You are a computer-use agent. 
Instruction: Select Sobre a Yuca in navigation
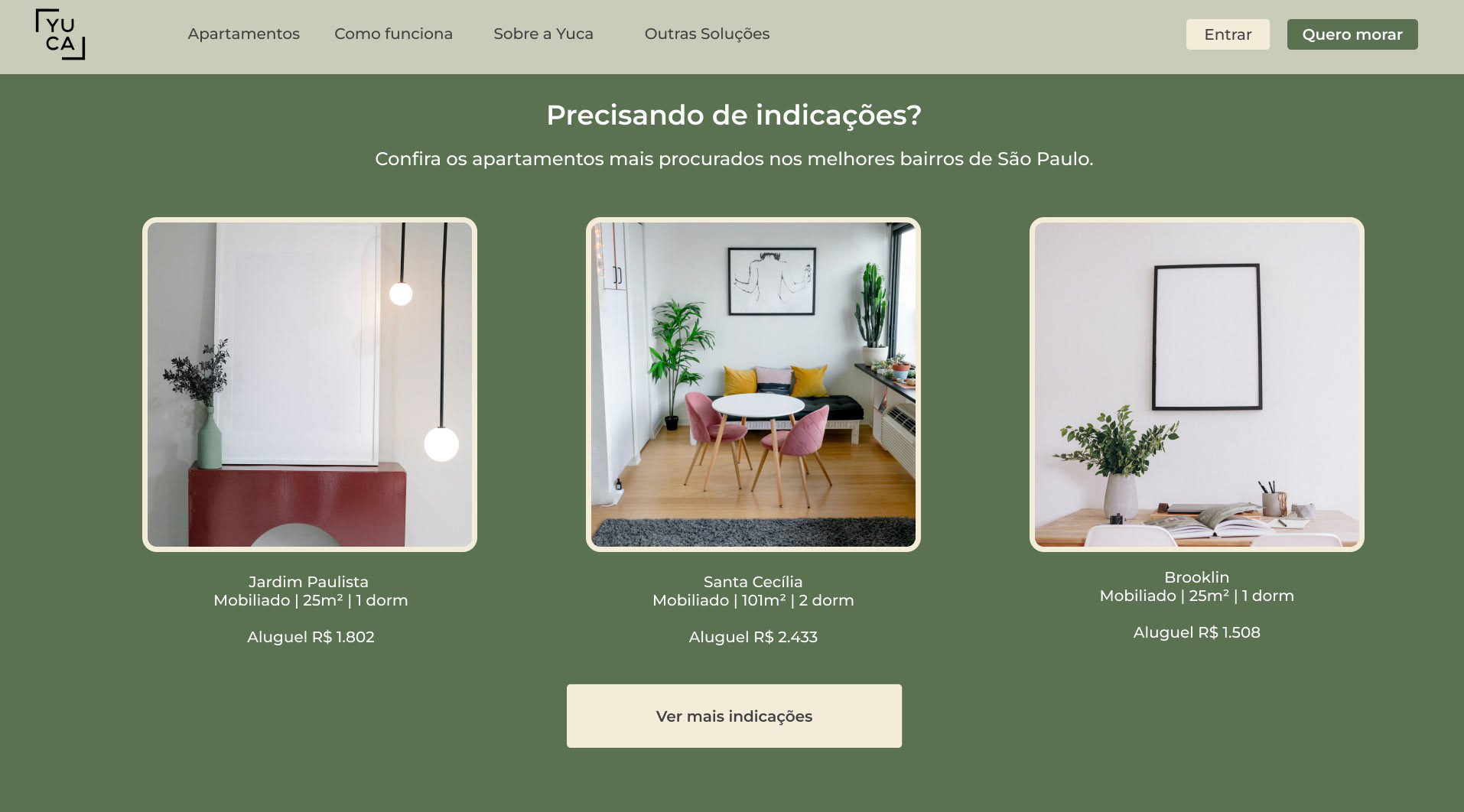543,34
